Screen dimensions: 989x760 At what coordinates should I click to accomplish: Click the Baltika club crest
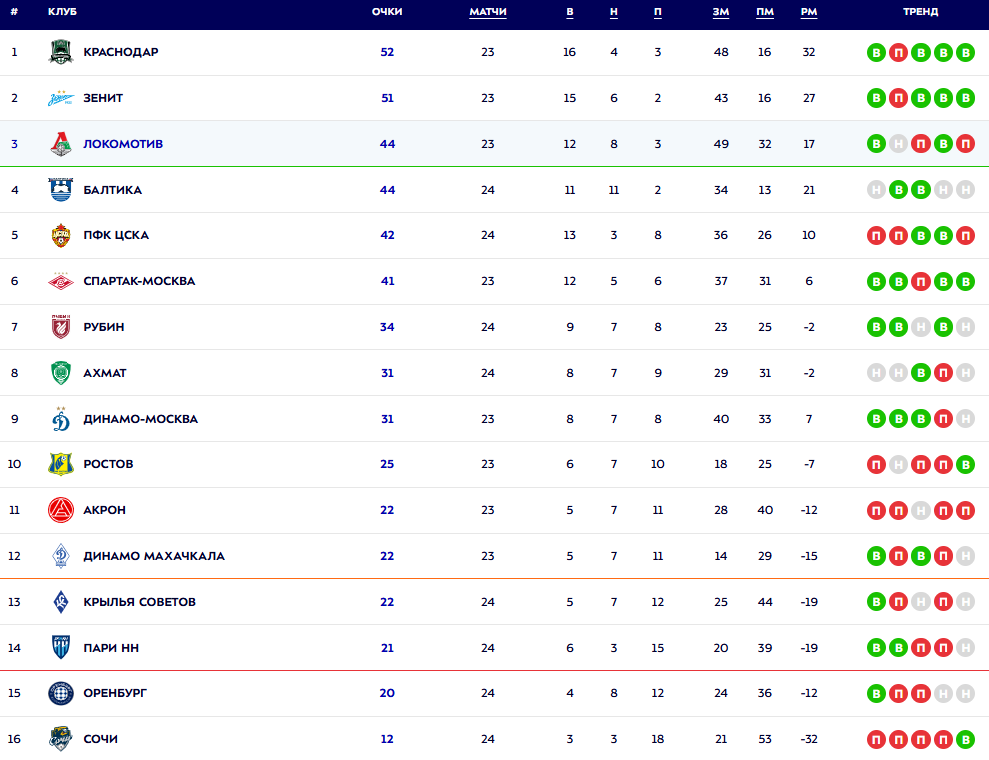[x=61, y=190]
